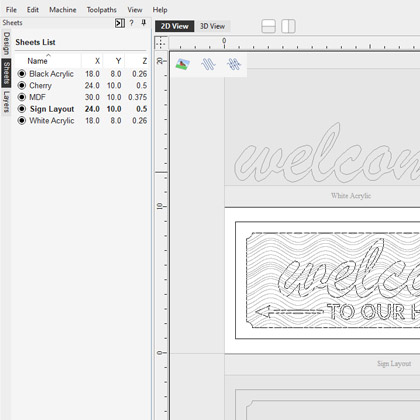This screenshot has width=420, height=420.
Task: Click the first wavy toolpath preview icon
Action: pos(208,64)
